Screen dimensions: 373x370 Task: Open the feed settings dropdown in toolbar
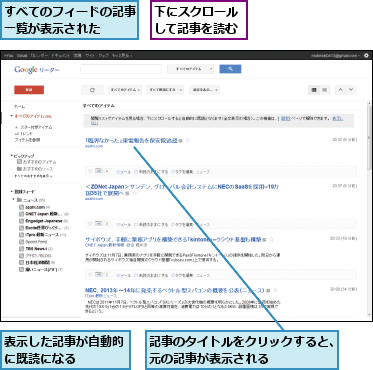(x=204, y=90)
